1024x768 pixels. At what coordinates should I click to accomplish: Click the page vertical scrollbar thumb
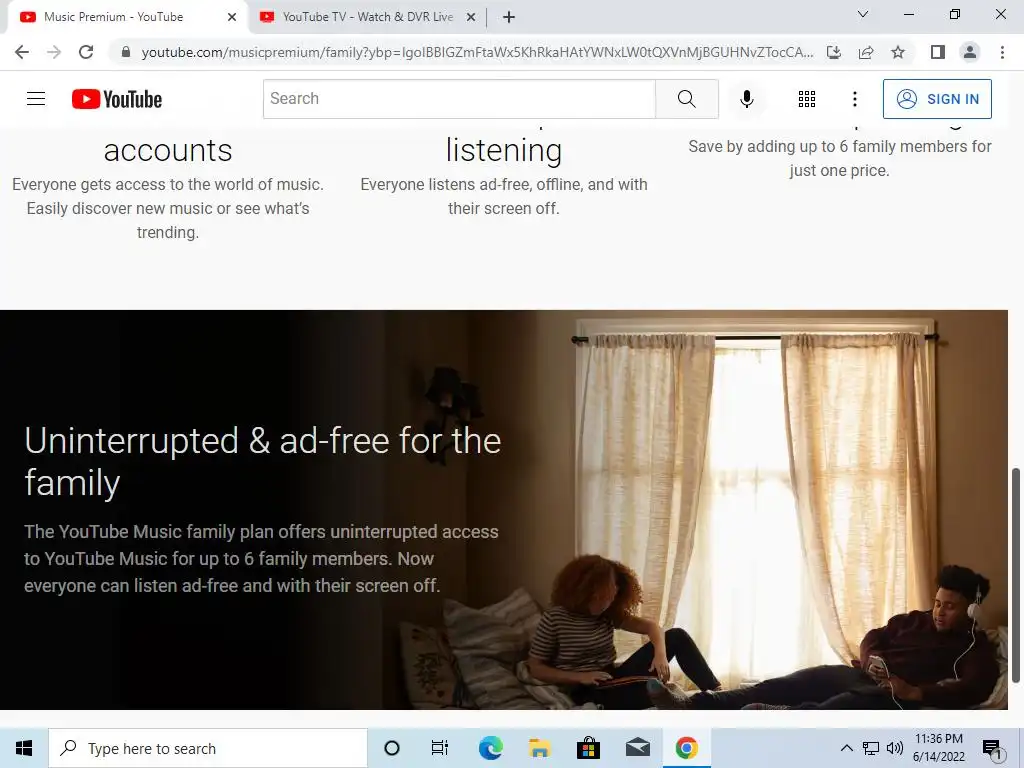point(1016,575)
